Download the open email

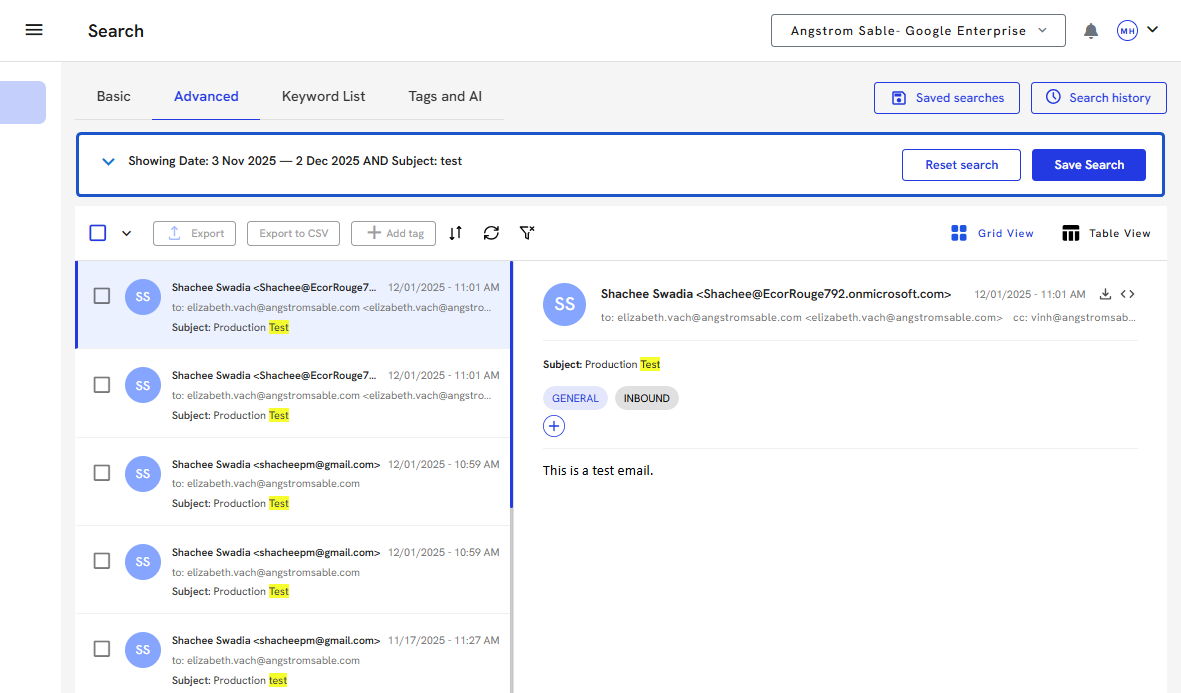1105,294
